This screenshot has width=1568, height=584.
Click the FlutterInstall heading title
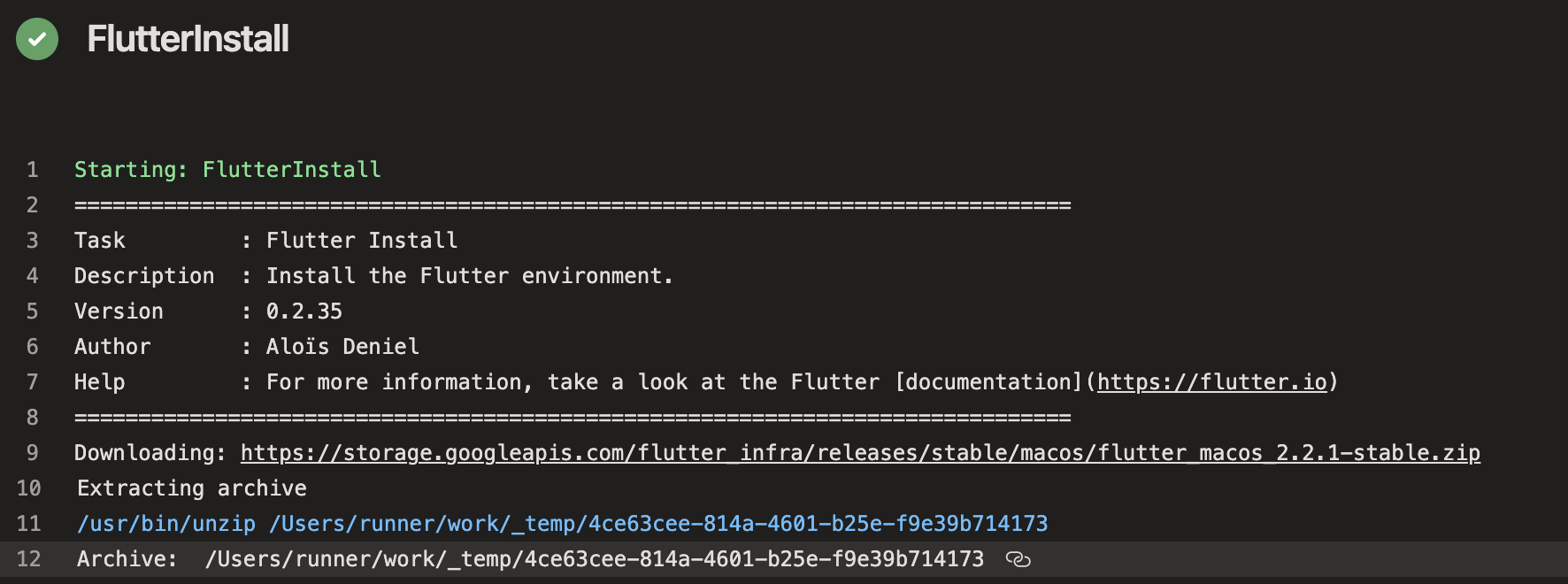coord(188,39)
